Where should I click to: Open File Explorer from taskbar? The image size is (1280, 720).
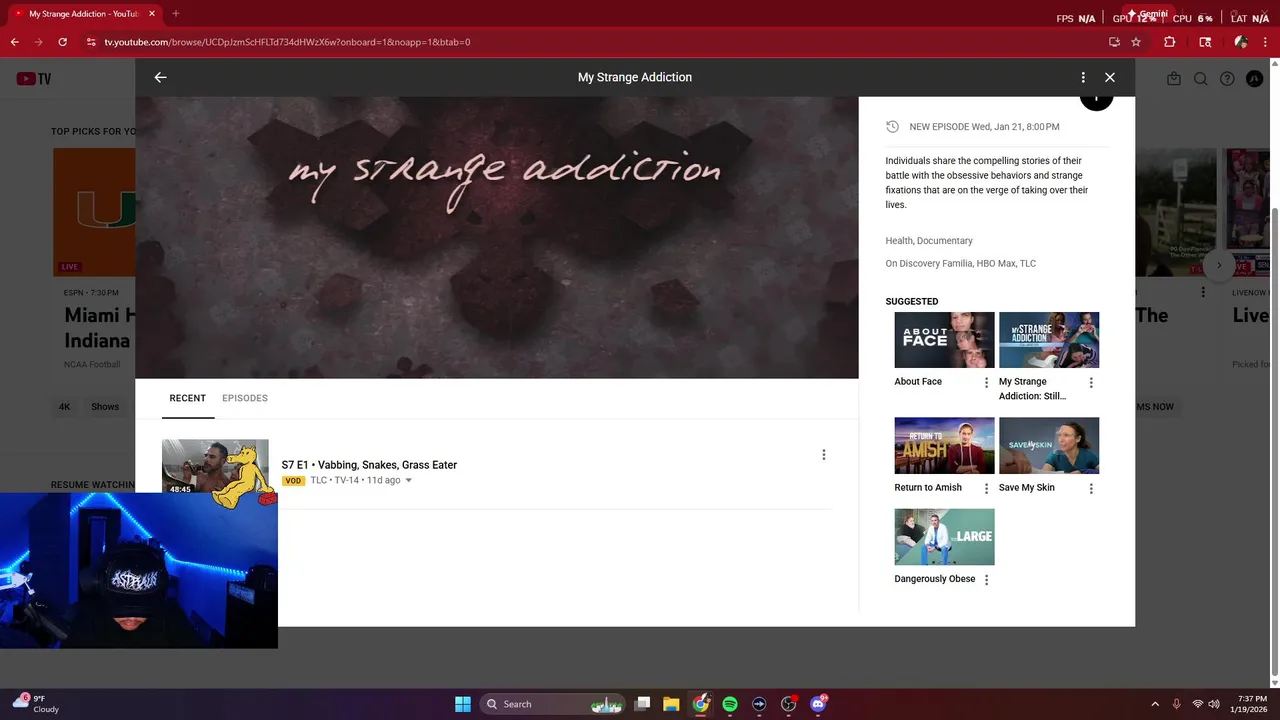671,704
